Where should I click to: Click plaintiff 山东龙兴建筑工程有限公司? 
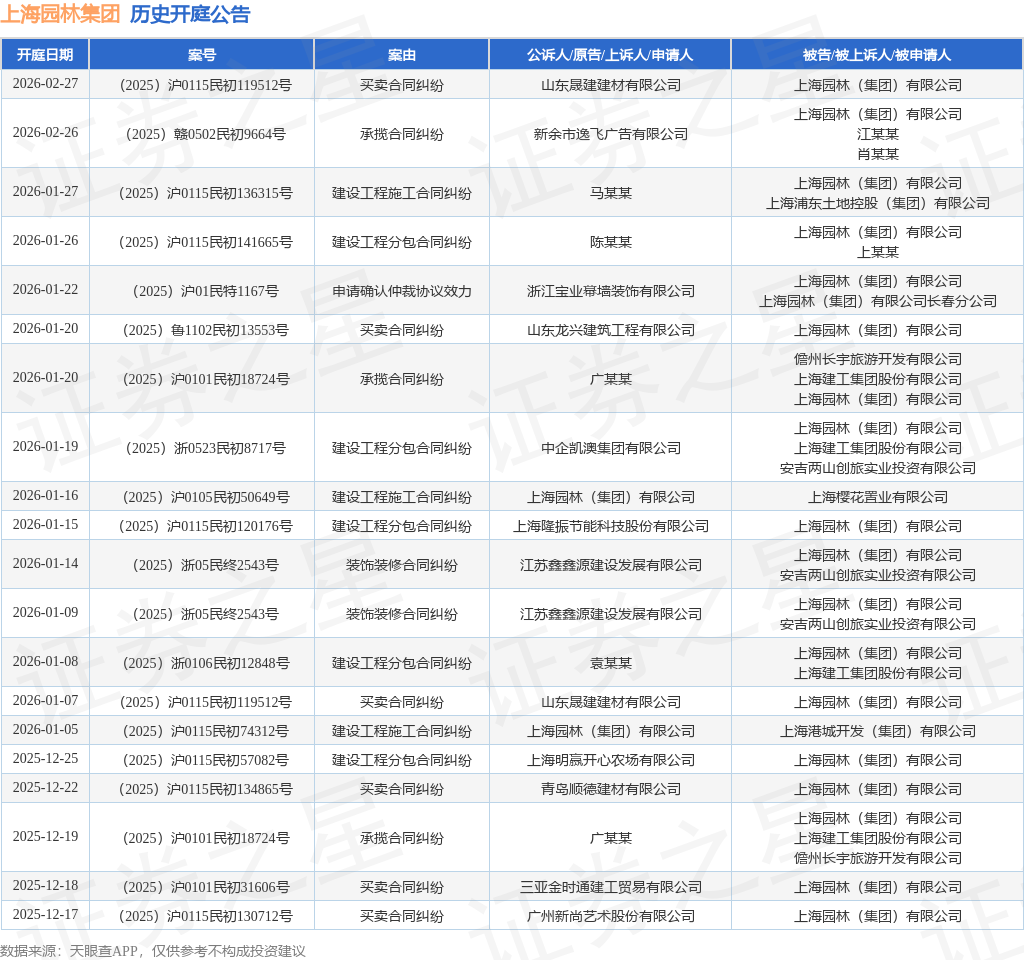[611, 330]
